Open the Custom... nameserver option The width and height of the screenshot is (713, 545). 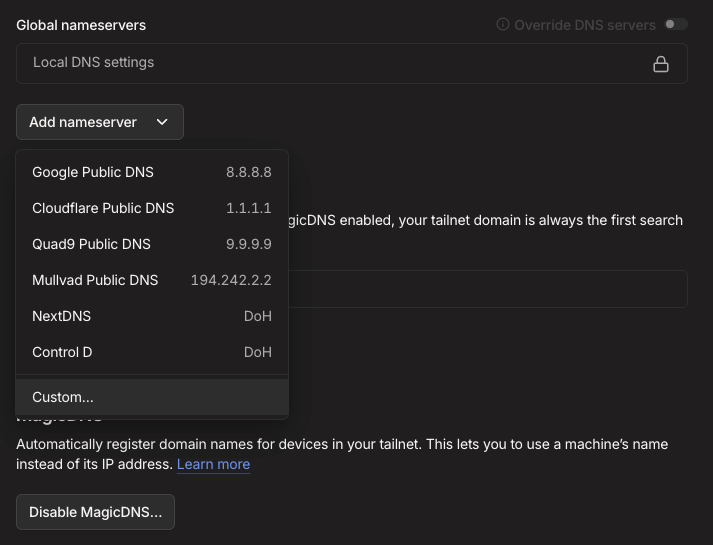point(63,397)
